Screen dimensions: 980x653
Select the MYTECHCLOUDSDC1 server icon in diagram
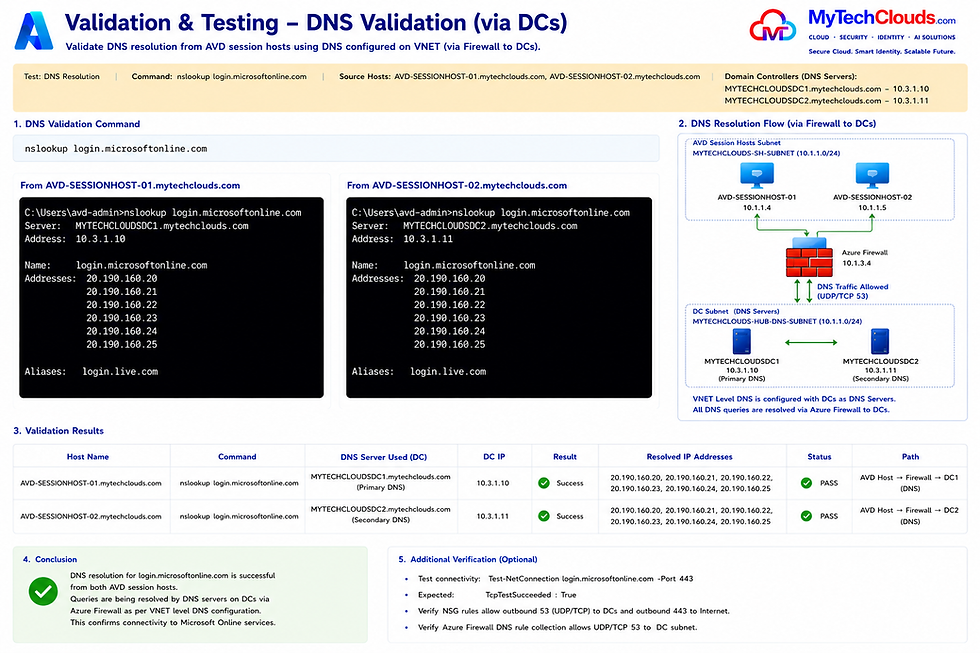[x=742, y=342]
